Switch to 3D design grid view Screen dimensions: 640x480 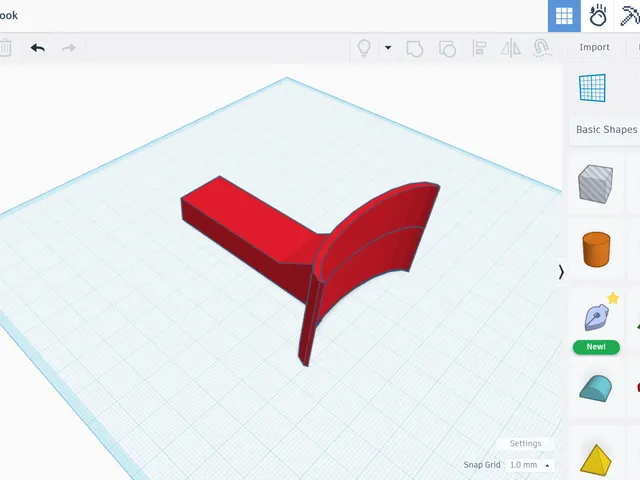[564, 16]
